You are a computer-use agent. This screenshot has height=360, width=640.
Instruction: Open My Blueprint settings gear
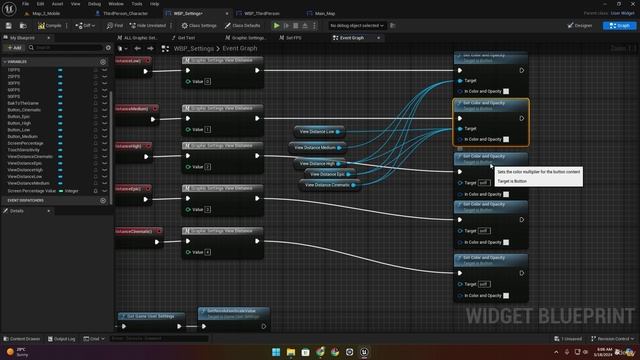tap(108, 48)
